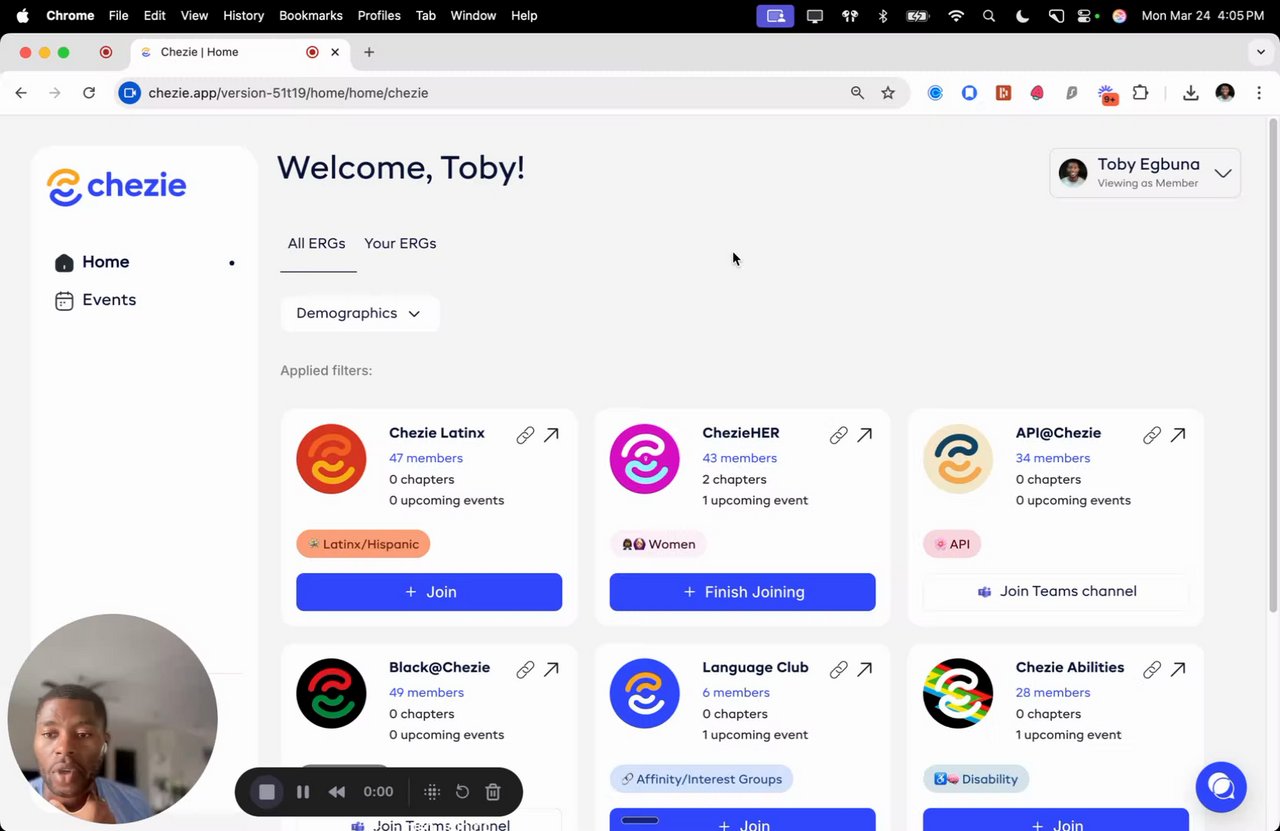This screenshot has width=1280, height=831.
Task: Open Chezie Abilities via arrow icon
Action: 1178,670
